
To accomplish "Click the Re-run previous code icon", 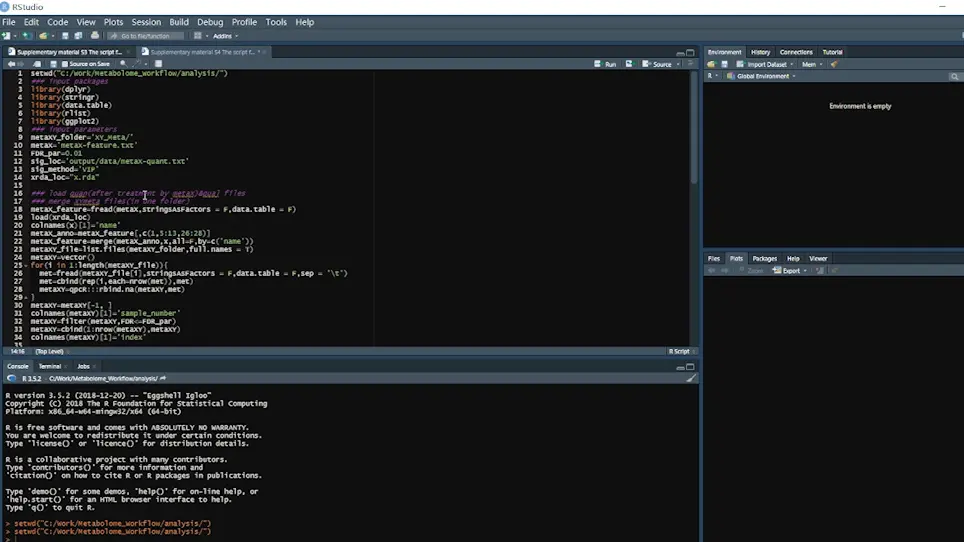I will [629, 64].
